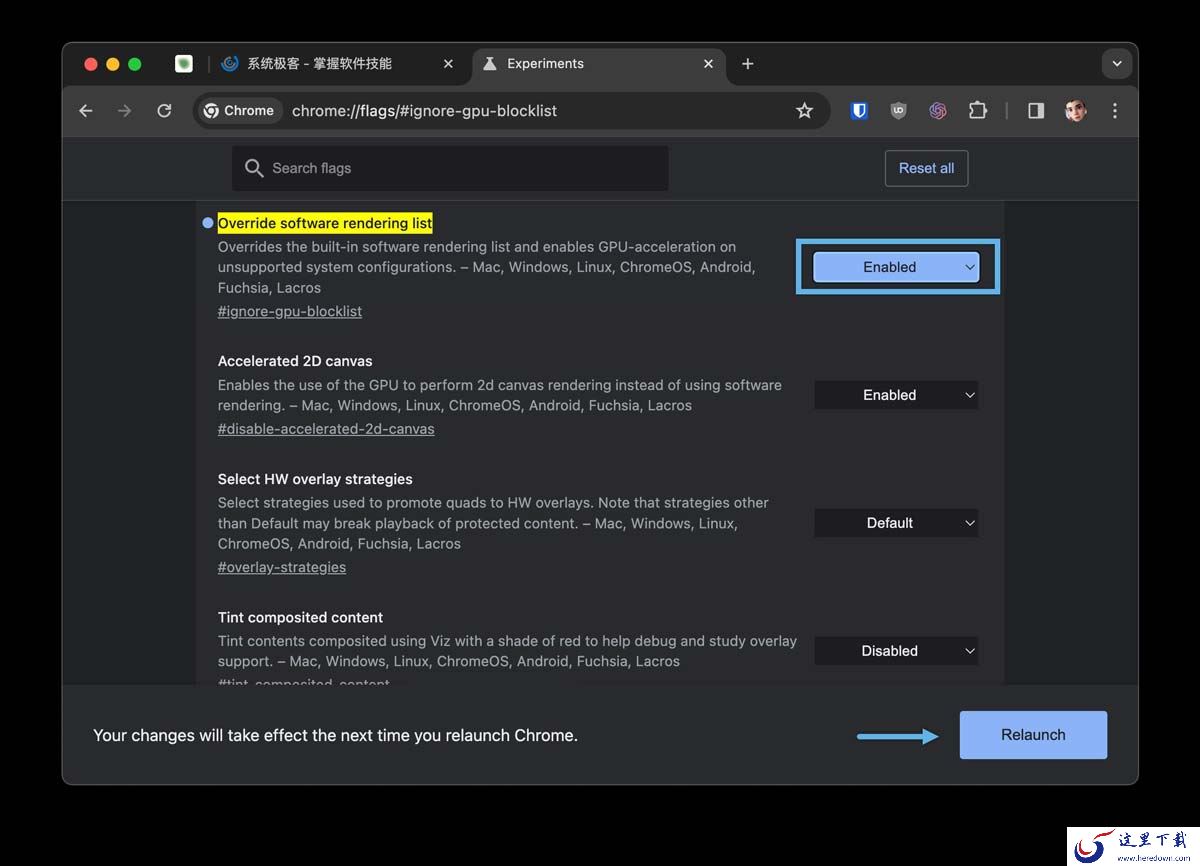1200x866 pixels.
Task: Open Tint composited content Disabled dropdown
Action: (896, 651)
